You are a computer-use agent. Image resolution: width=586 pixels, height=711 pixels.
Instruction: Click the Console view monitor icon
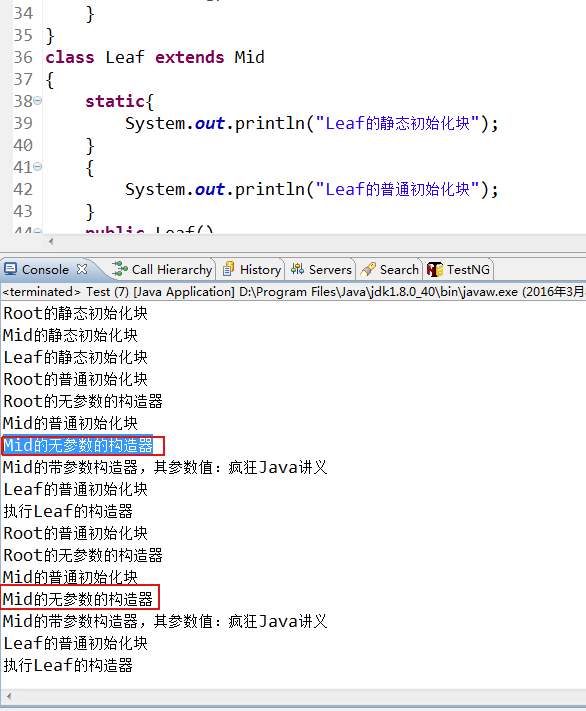(10, 269)
